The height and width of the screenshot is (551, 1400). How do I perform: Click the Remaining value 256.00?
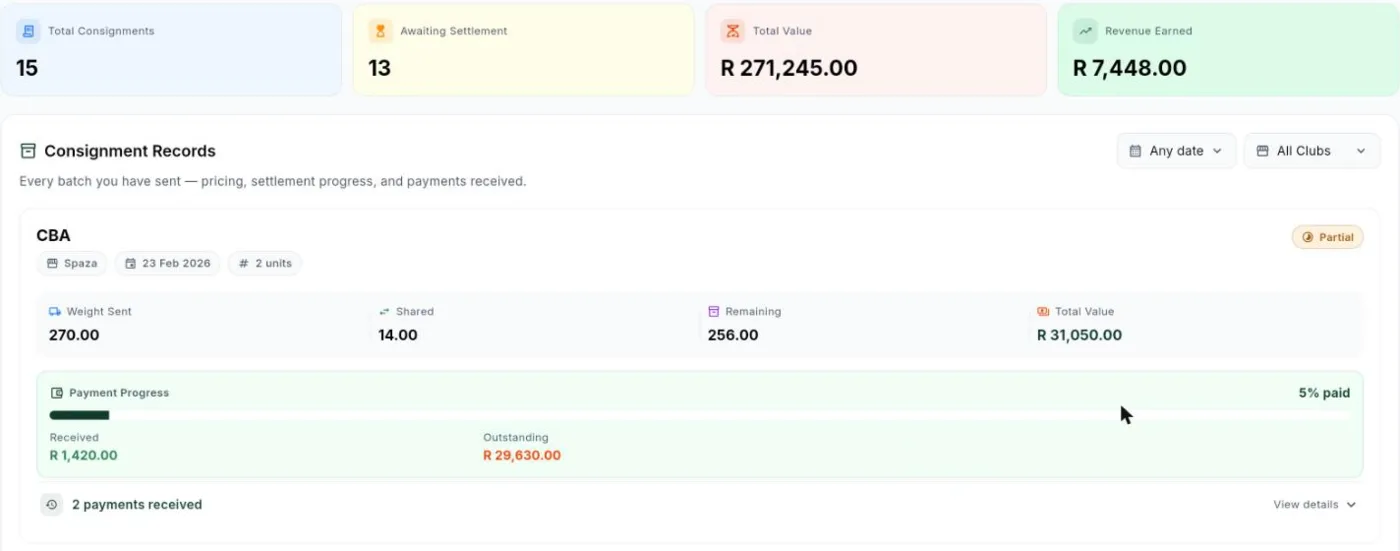(733, 335)
